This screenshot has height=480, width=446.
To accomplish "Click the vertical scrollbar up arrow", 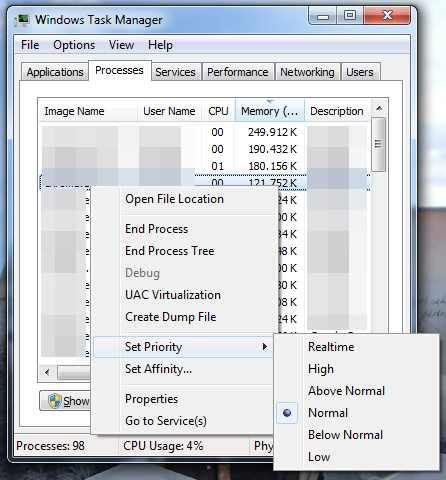I will click(x=379, y=108).
